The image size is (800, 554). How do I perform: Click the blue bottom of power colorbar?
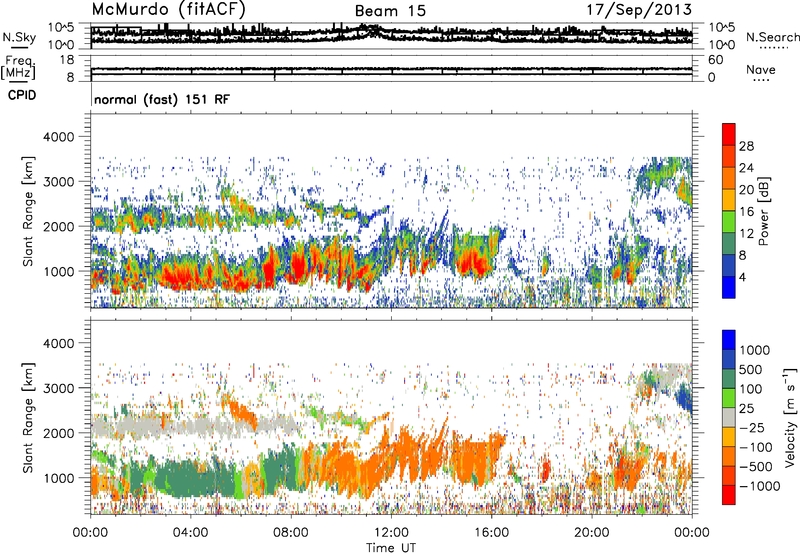(729, 287)
